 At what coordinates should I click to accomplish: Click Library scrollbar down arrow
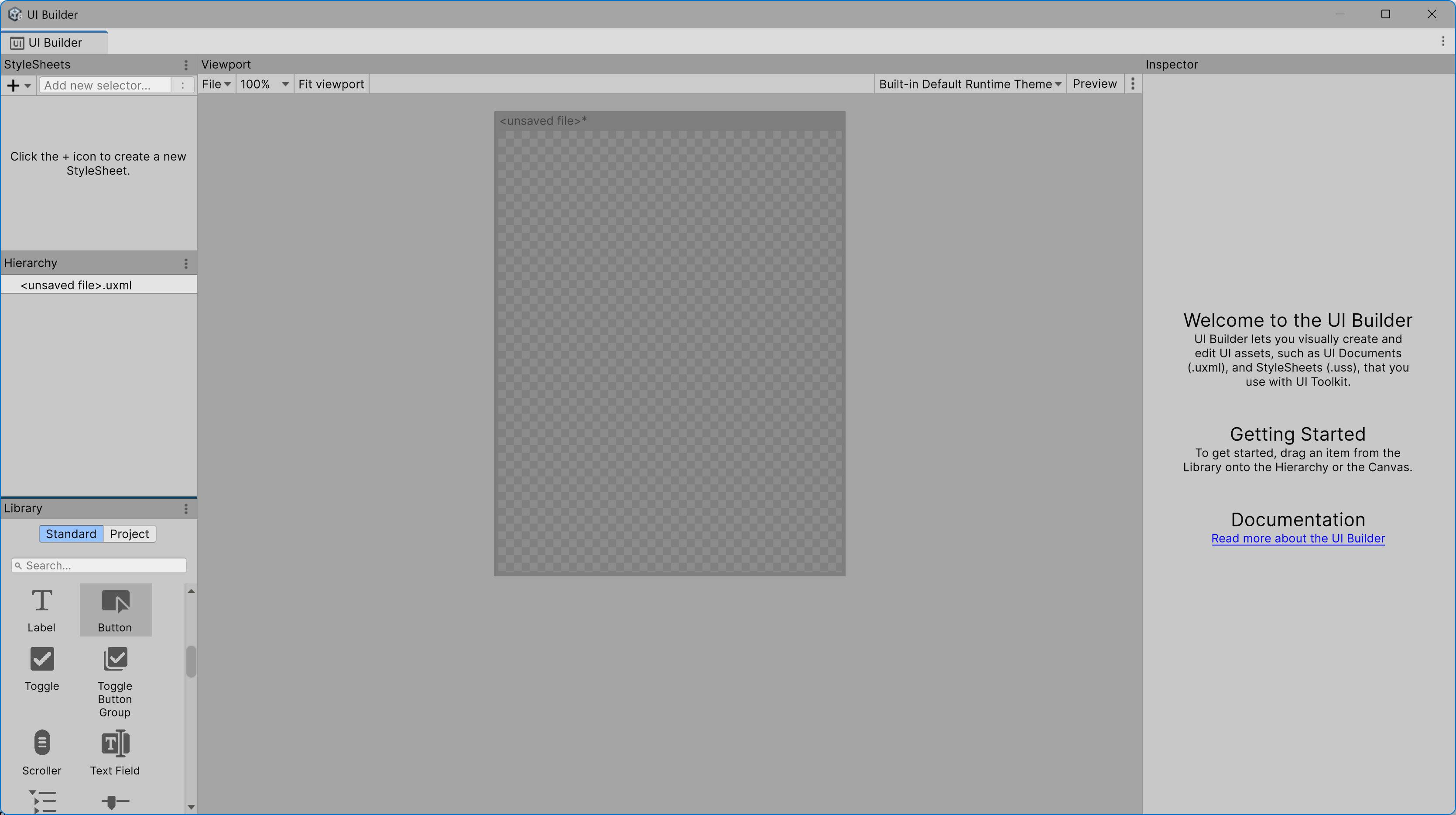(x=191, y=808)
